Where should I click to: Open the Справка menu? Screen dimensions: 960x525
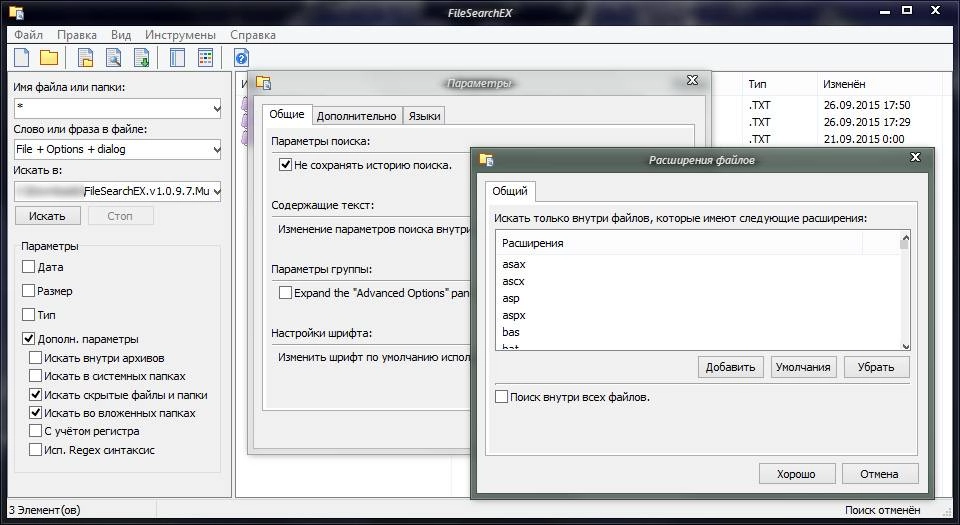(253, 35)
